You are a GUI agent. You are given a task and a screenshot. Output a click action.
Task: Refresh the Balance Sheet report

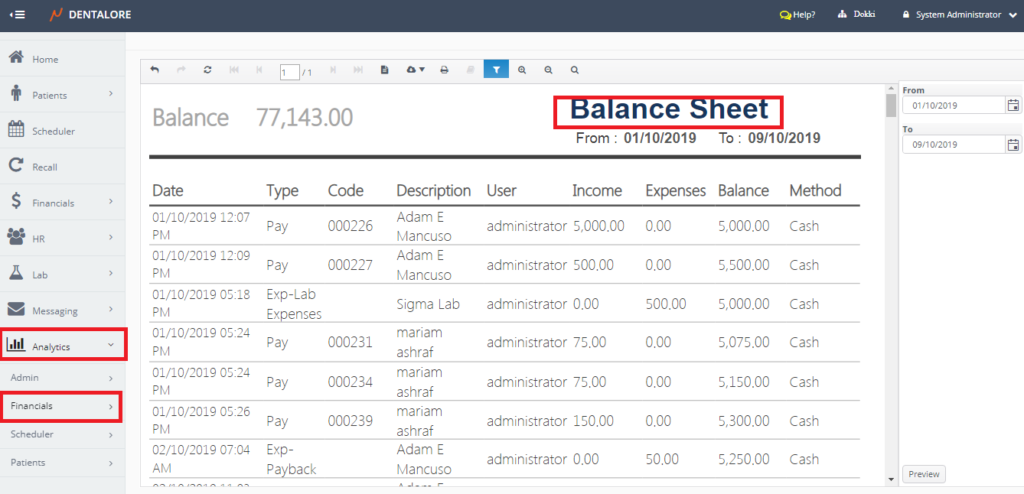coord(207,70)
